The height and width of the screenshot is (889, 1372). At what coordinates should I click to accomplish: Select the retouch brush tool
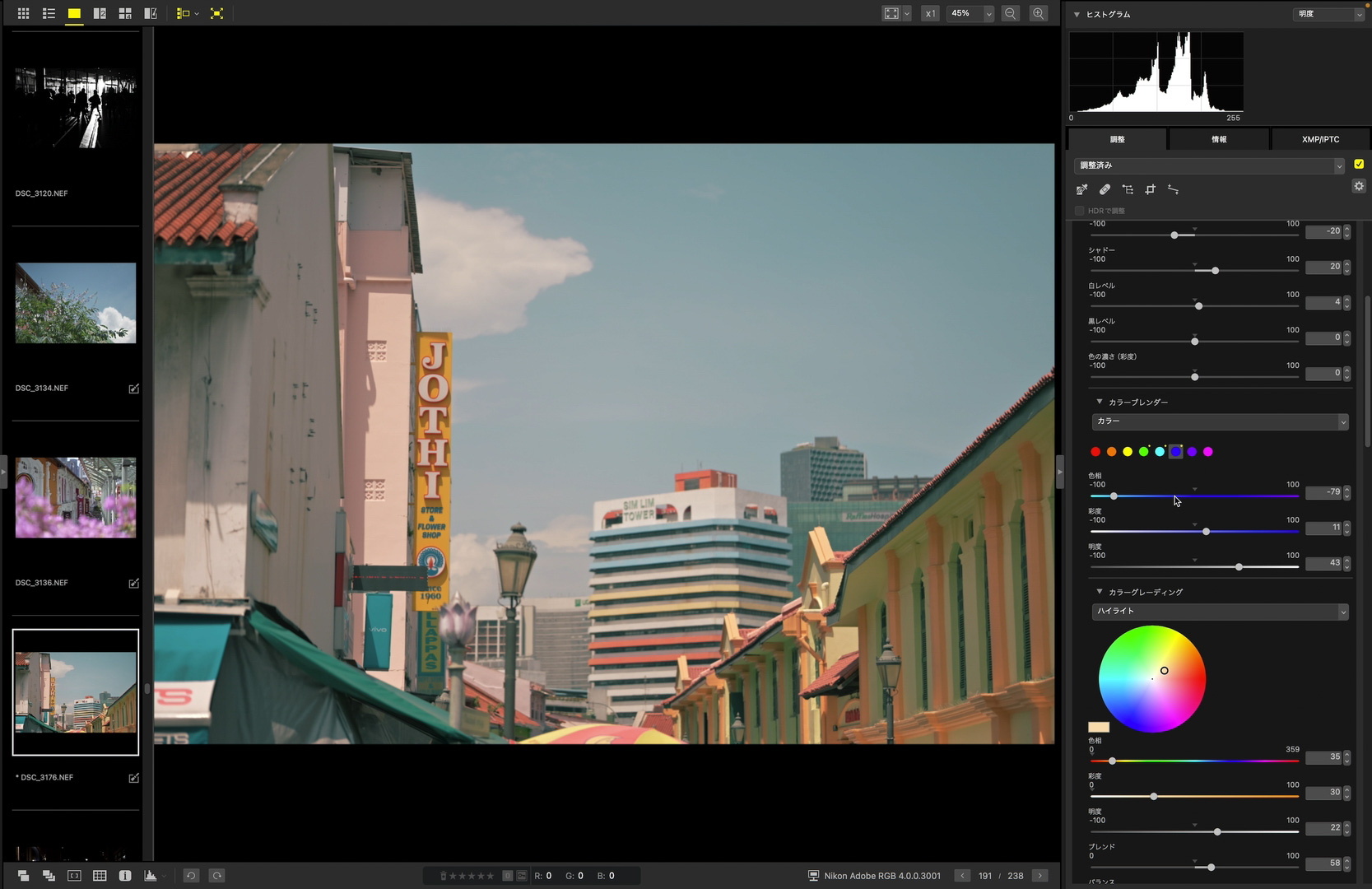point(1105,189)
